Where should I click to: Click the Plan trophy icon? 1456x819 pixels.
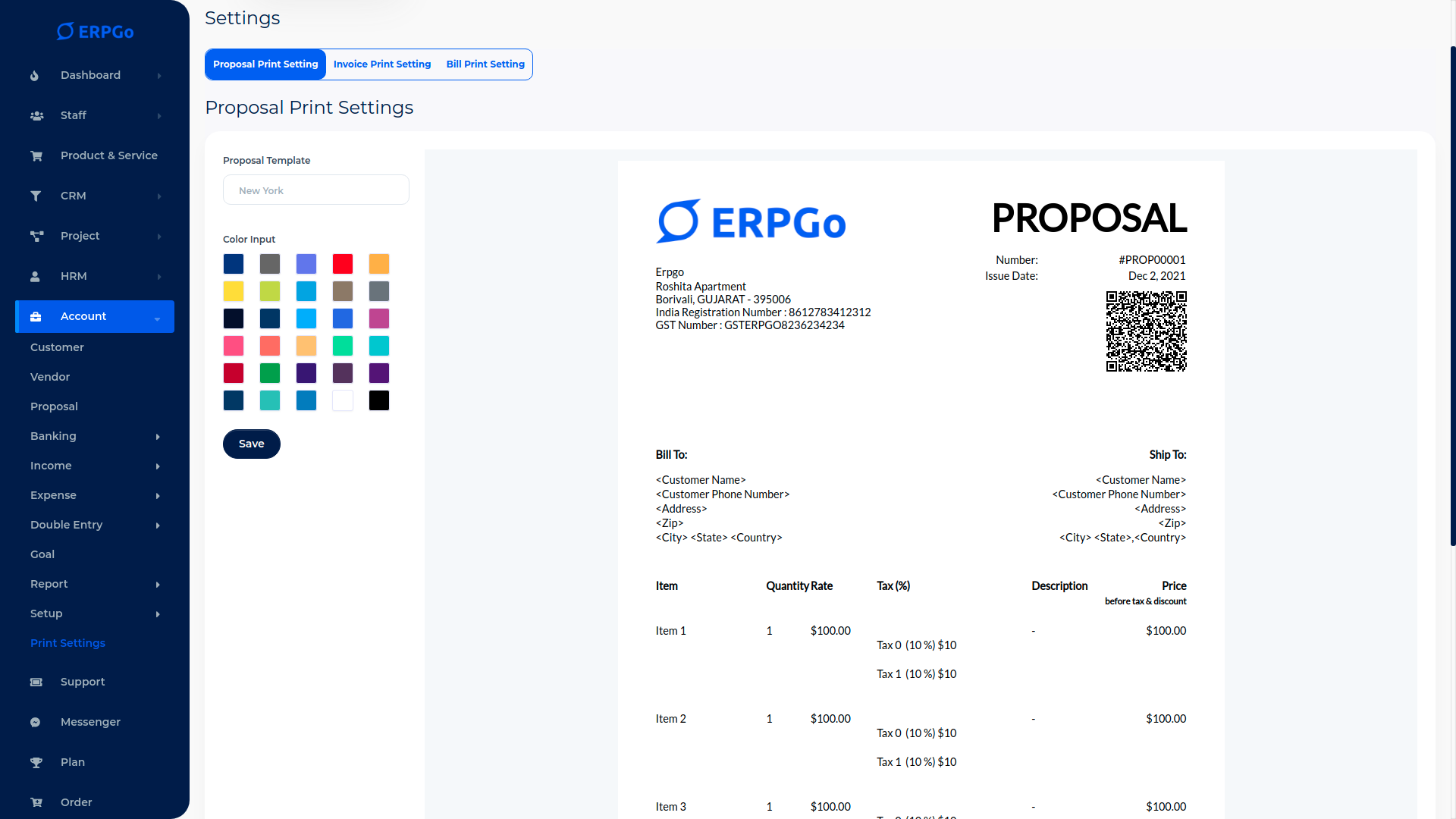pyautogui.click(x=36, y=763)
